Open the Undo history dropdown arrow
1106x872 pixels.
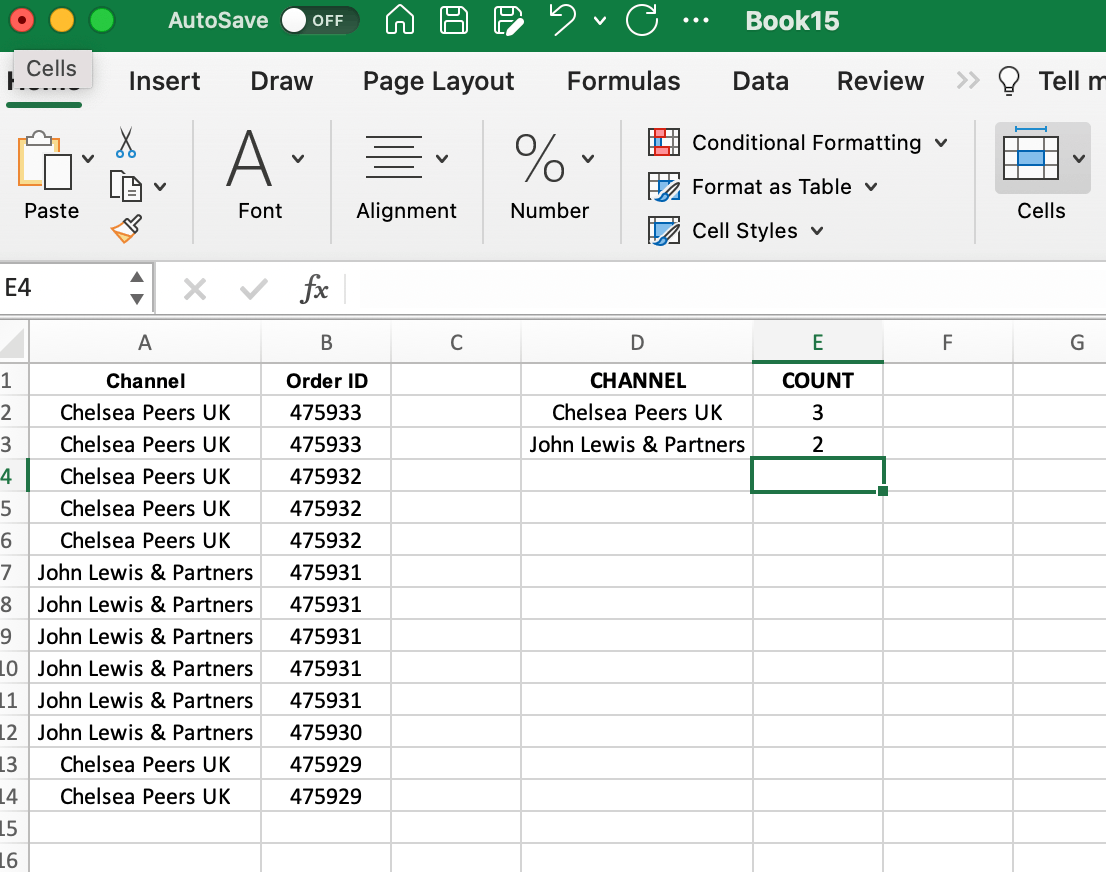[600, 21]
